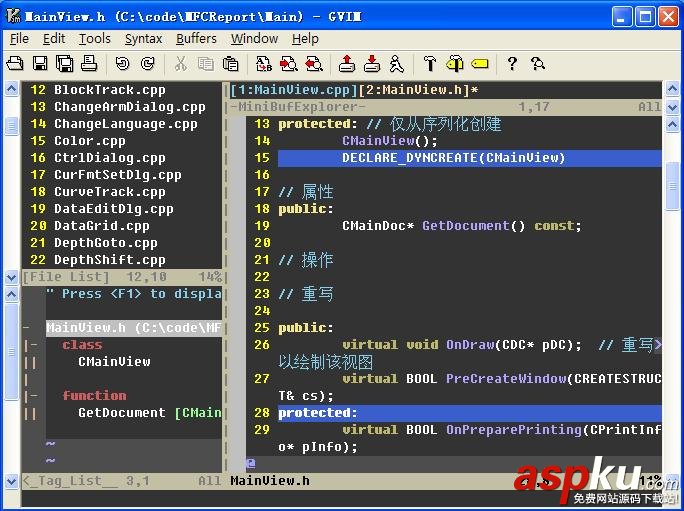Click the Open file toolbar icon

15,64
